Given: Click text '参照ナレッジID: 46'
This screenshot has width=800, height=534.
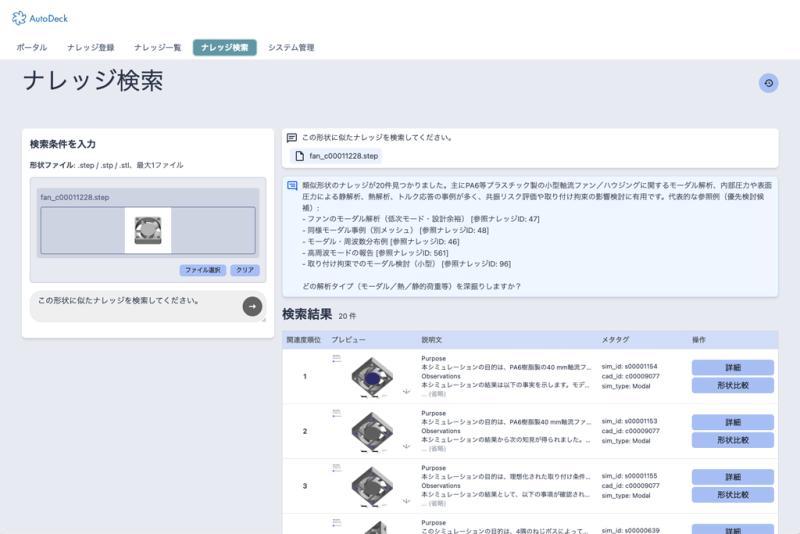Looking at the screenshot, I should pyautogui.click(x=425, y=241).
